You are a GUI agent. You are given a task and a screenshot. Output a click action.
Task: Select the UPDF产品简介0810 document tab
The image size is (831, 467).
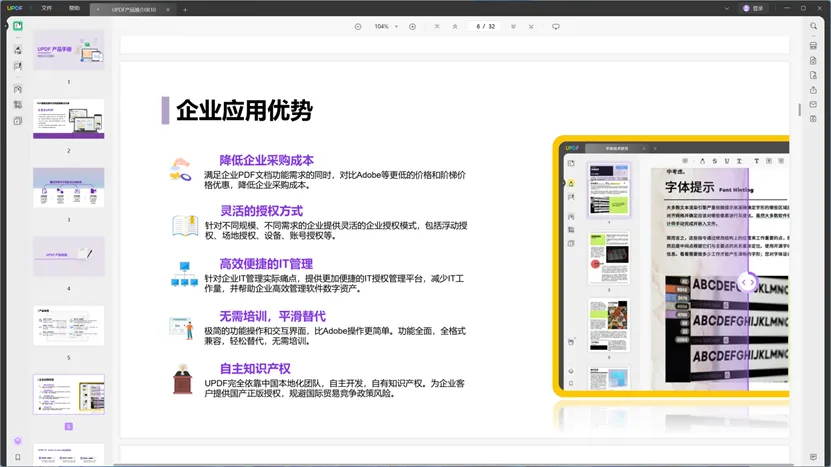132,10
